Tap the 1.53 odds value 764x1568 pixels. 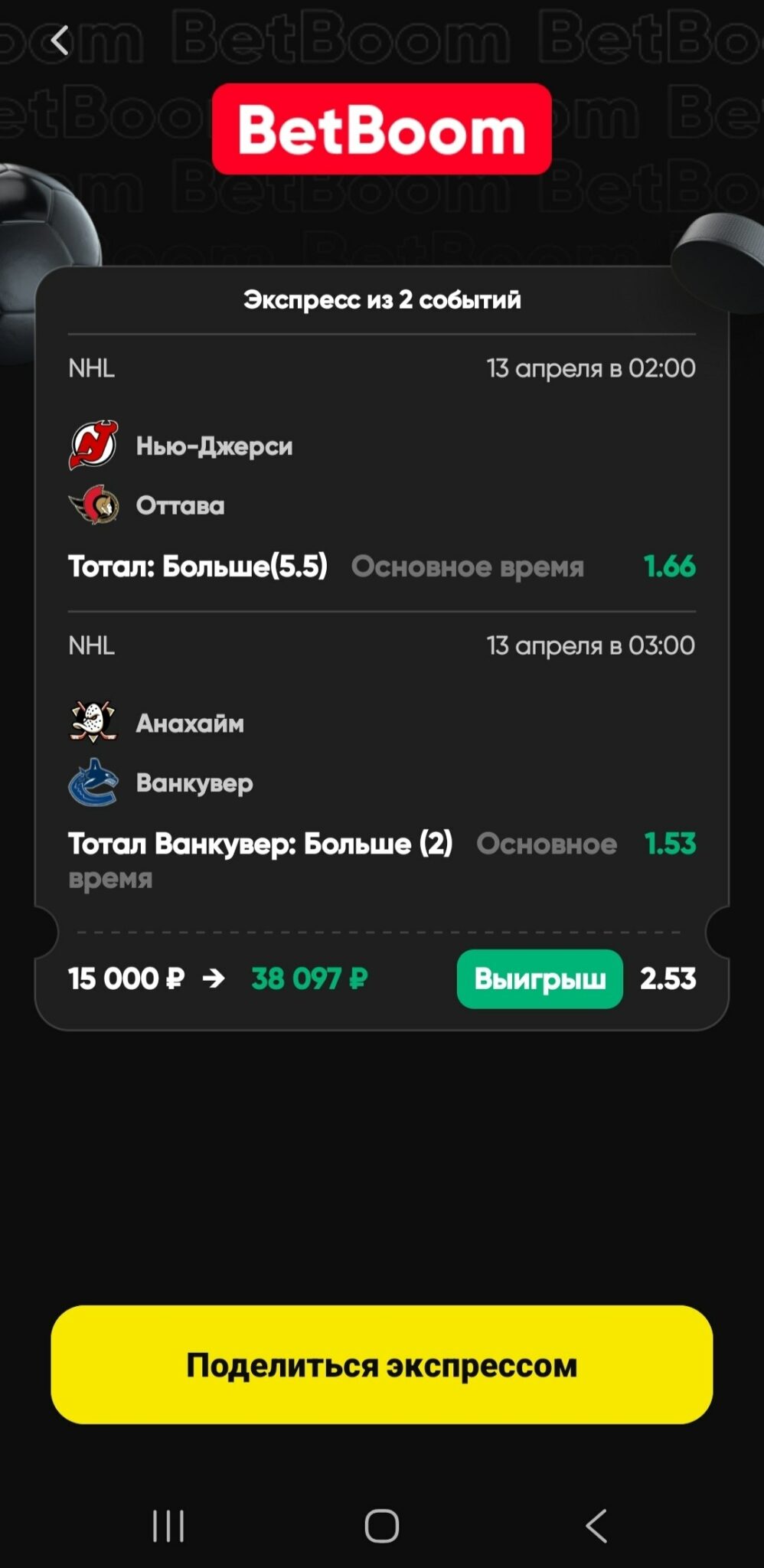coord(670,844)
